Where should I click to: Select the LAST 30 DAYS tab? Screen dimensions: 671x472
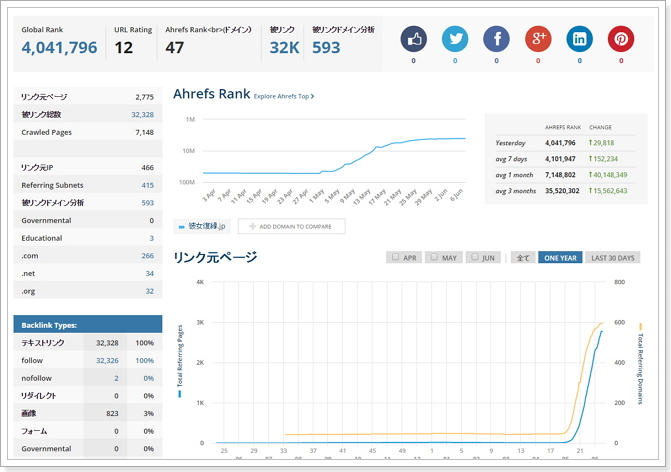click(x=612, y=258)
